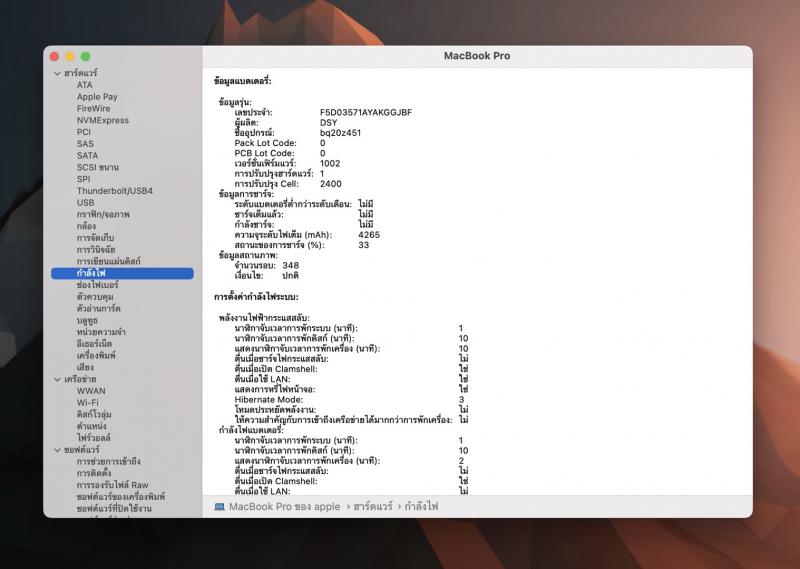Image resolution: width=800 pixels, height=569 pixels.
Task: Select การติดตั้ง in the sidebar
Action: coord(94,473)
